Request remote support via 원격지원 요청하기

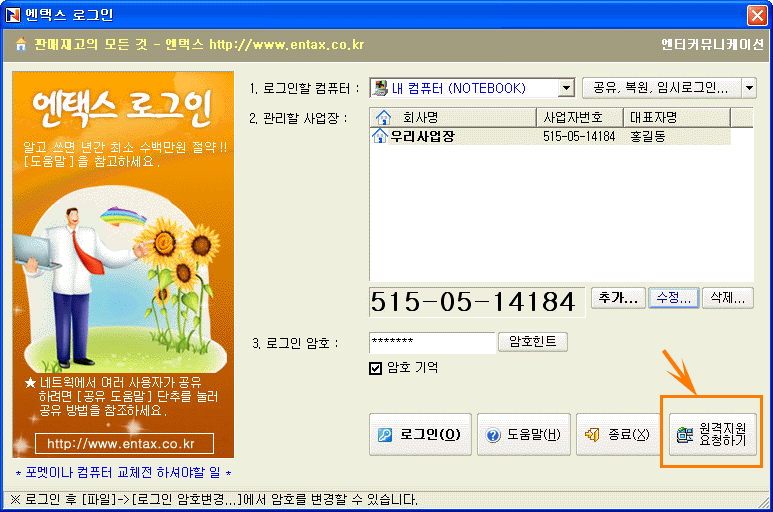click(712, 435)
